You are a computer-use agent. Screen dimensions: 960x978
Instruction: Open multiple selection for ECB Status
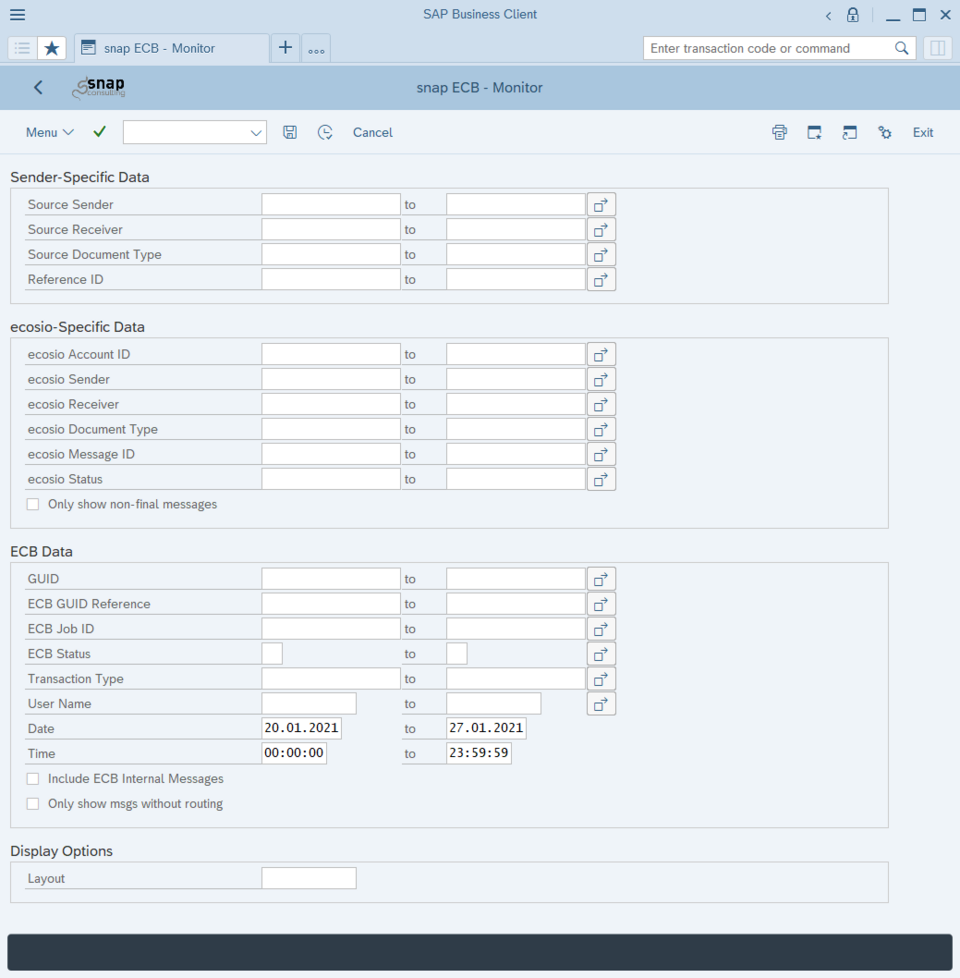pyautogui.click(x=601, y=654)
